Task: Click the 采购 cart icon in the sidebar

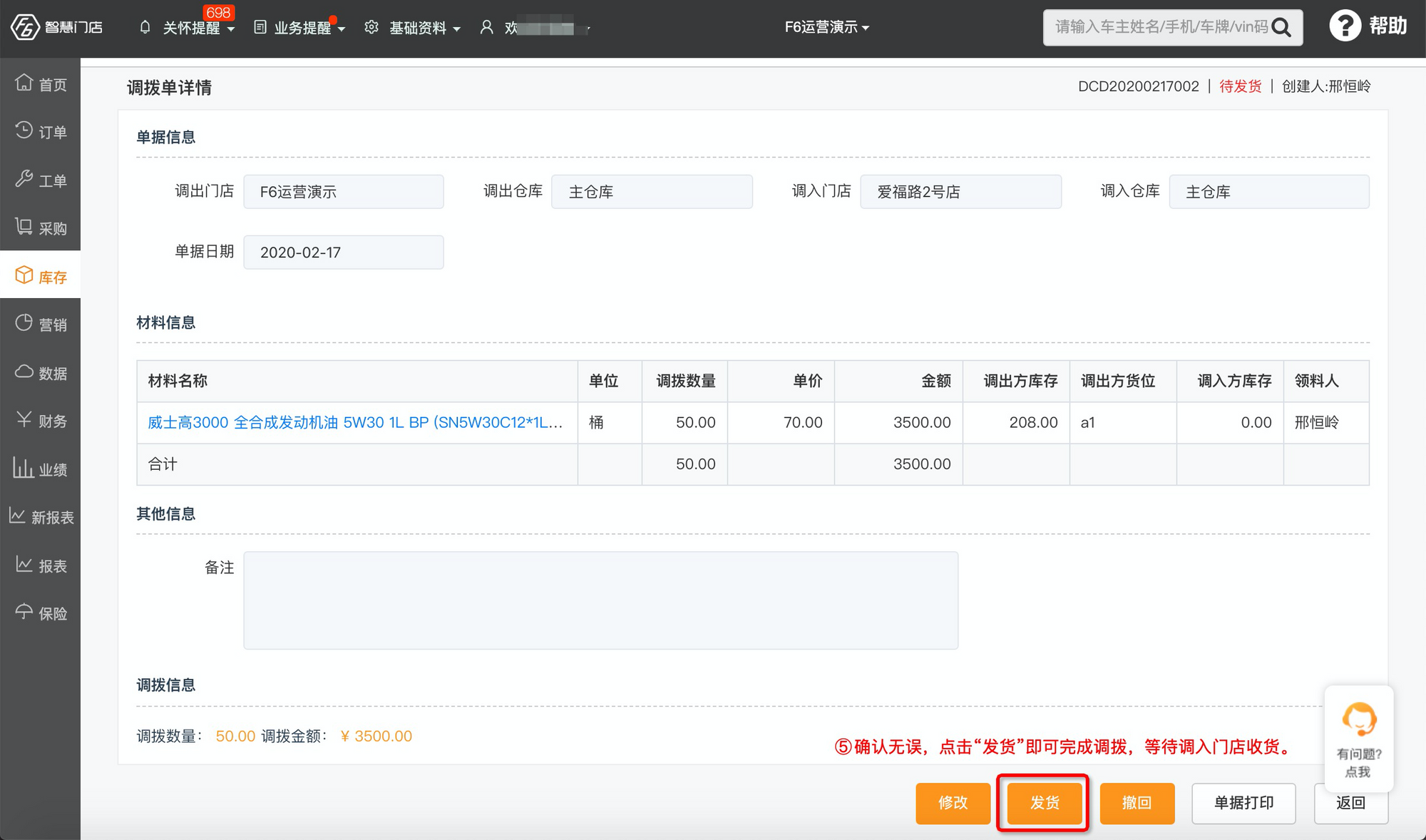Action: pyautogui.click(x=24, y=227)
